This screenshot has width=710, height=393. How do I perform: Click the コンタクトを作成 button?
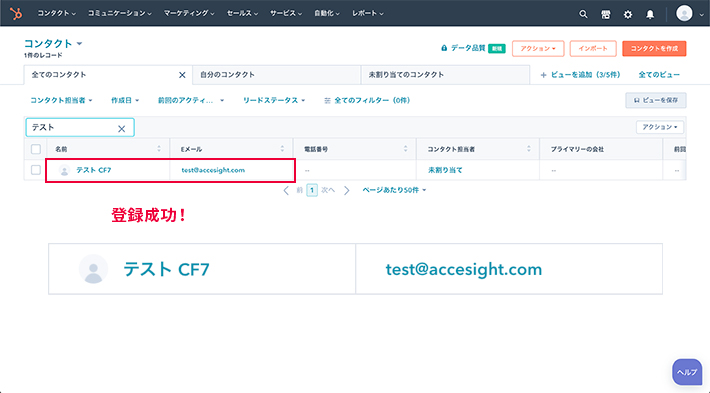pyautogui.click(x=654, y=48)
